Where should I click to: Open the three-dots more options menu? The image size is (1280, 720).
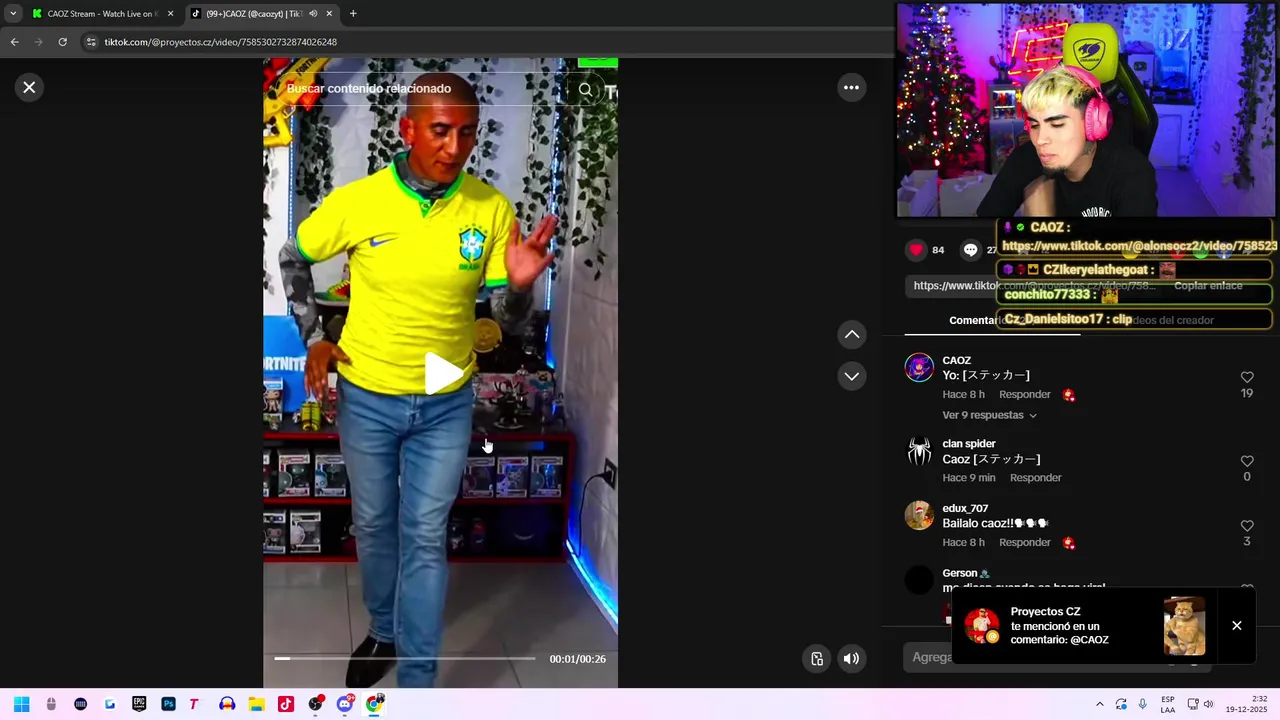[x=851, y=87]
